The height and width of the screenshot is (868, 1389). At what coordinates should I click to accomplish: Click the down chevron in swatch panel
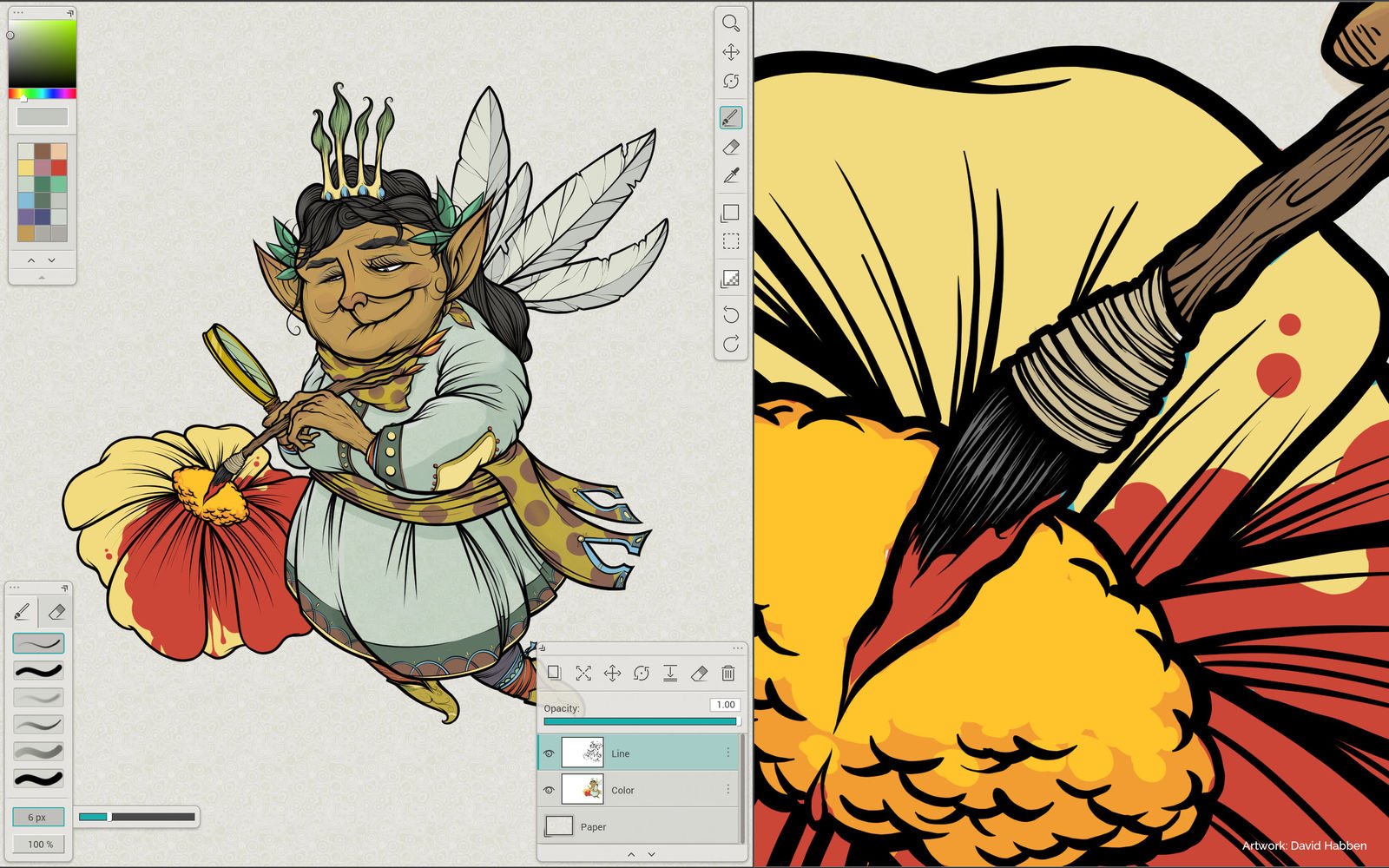(52, 260)
